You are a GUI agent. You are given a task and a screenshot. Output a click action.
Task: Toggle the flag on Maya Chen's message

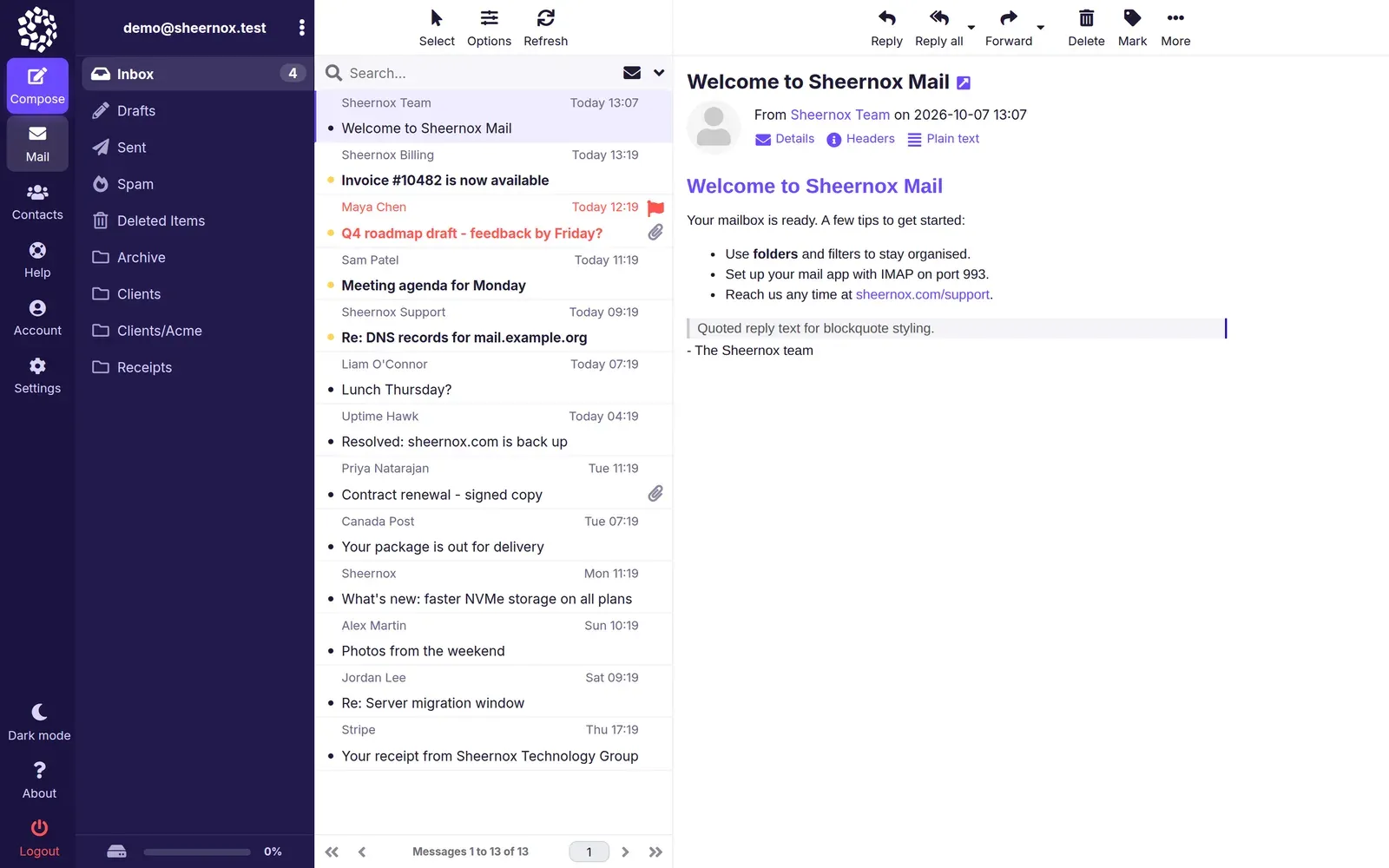pyautogui.click(x=655, y=207)
